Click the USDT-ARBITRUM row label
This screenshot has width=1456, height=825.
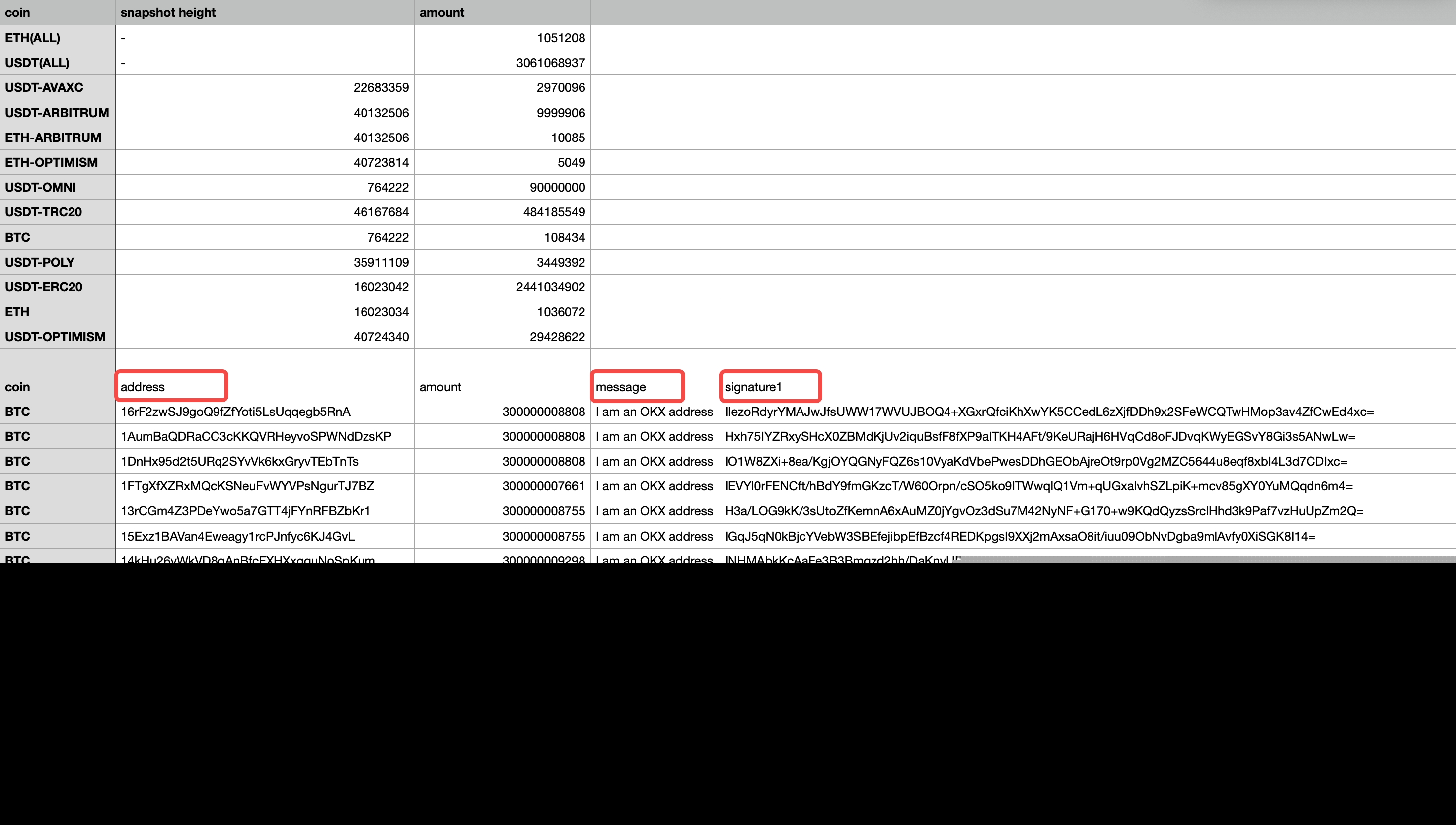pyautogui.click(x=57, y=113)
